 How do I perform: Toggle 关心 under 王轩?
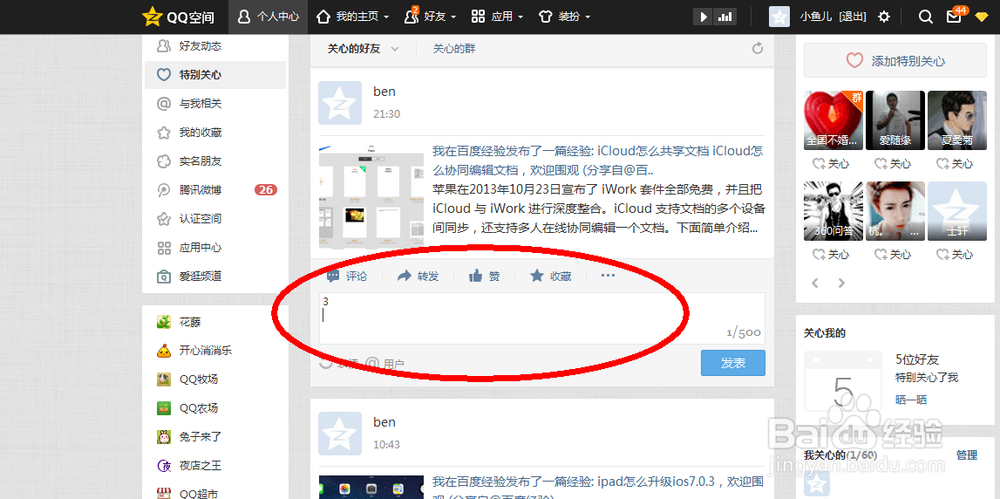tap(955, 255)
